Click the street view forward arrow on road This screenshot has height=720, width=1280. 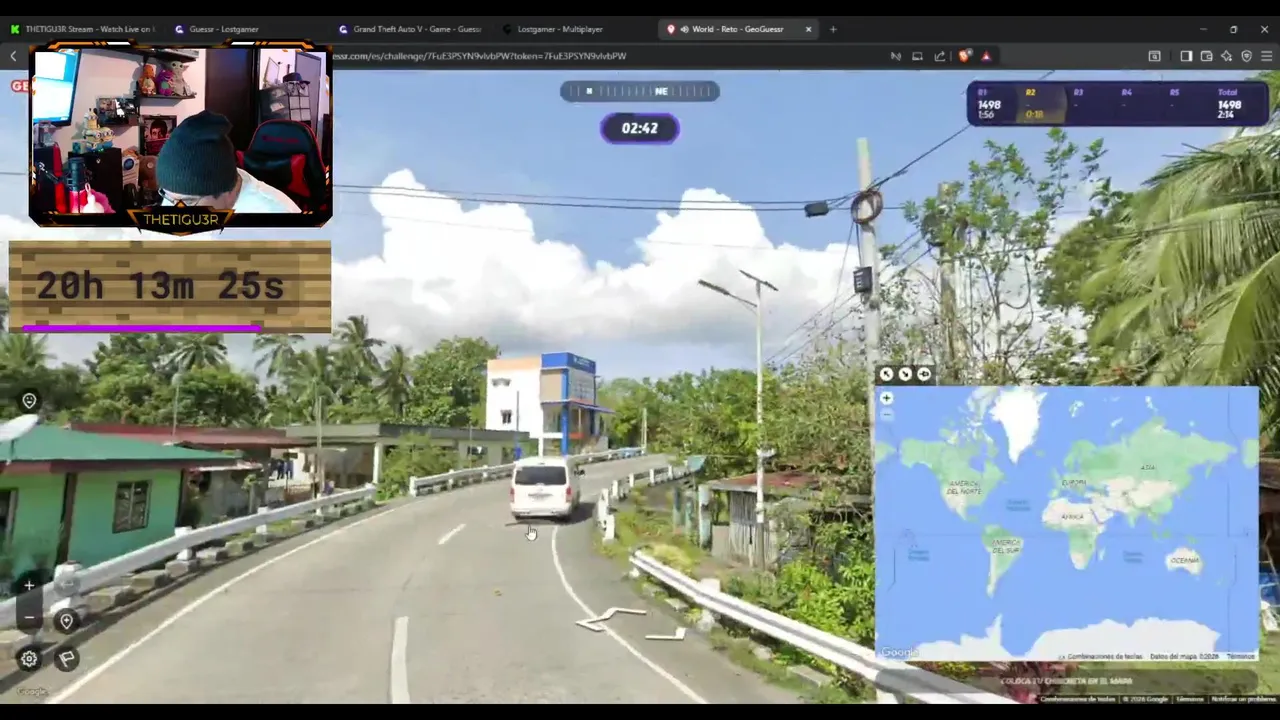click(612, 619)
